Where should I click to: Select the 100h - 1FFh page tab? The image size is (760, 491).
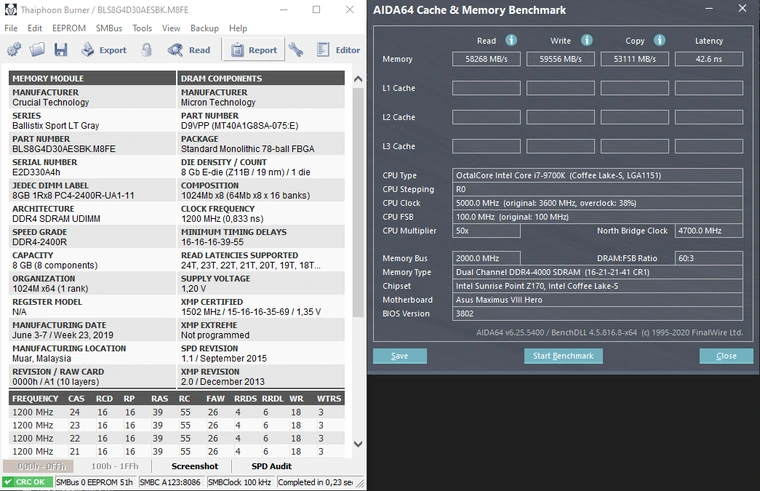[x=114, y=466]
